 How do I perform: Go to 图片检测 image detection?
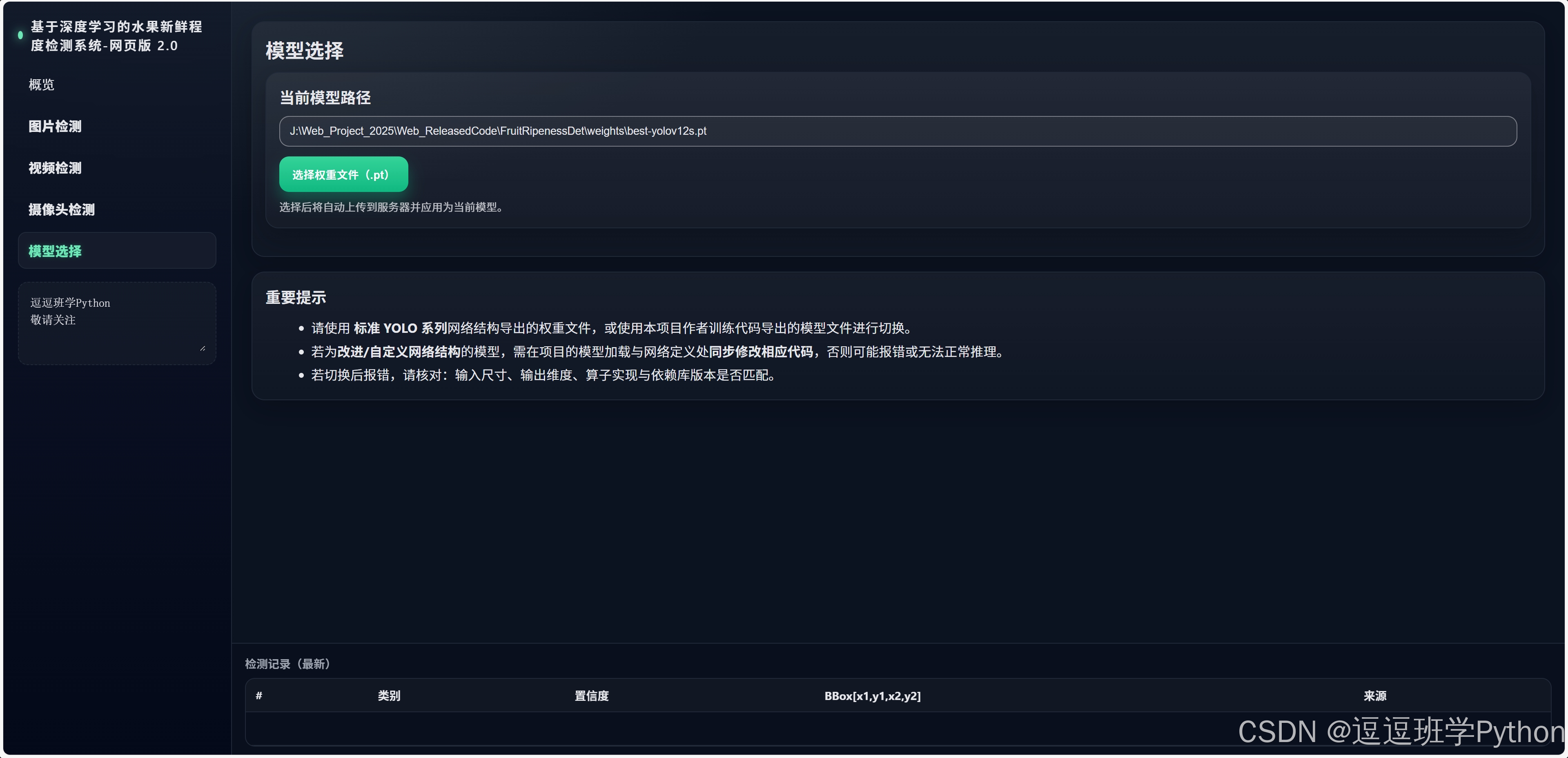55,126
